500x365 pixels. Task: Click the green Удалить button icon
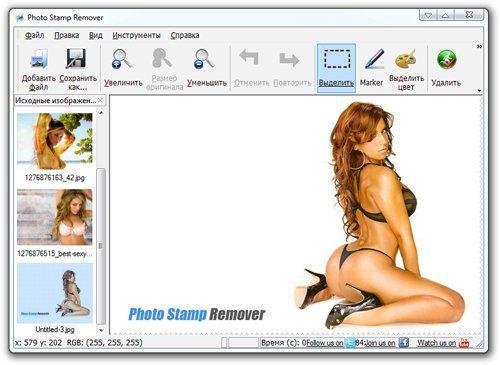[x=446, y=60]
